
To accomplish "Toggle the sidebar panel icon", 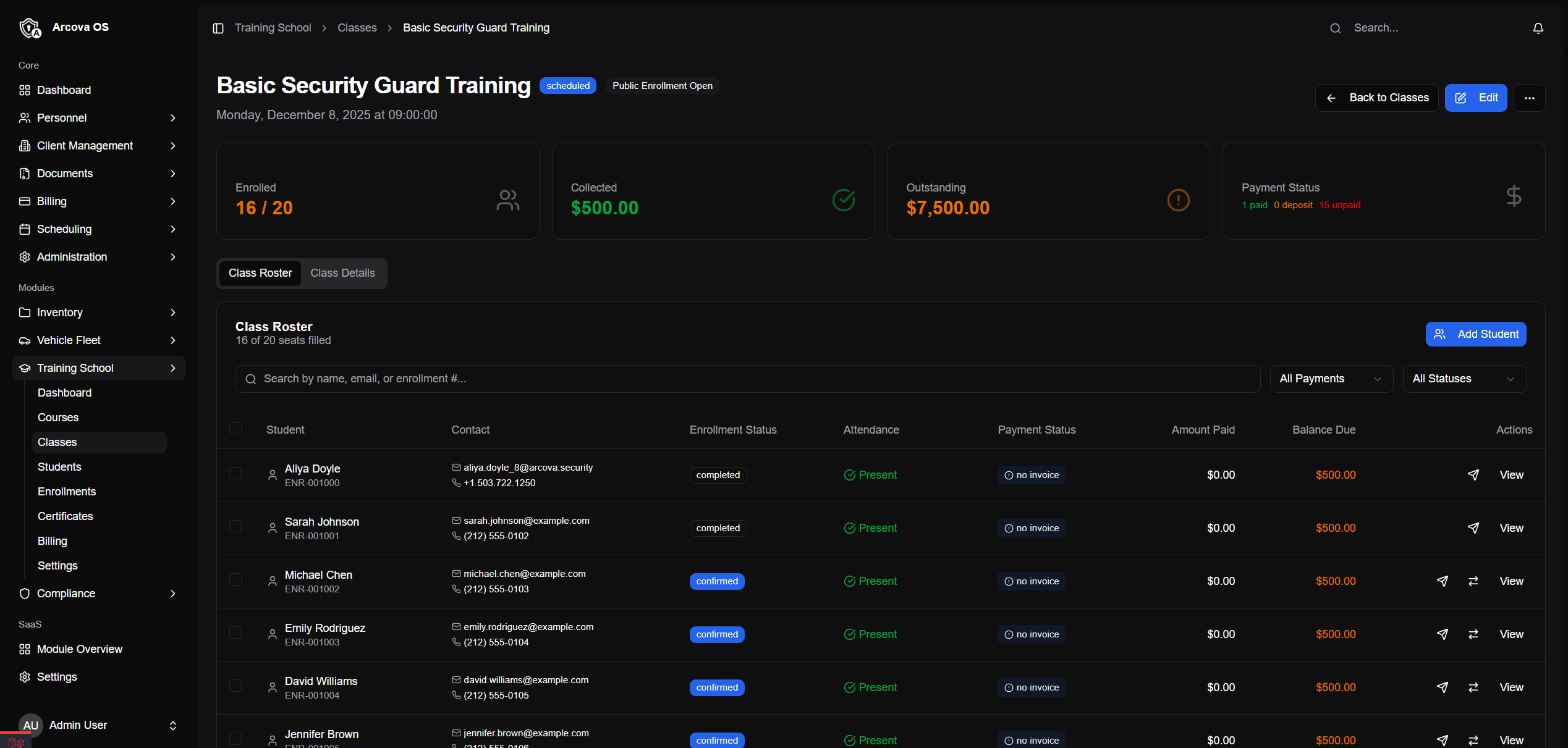I will [218, 28].
